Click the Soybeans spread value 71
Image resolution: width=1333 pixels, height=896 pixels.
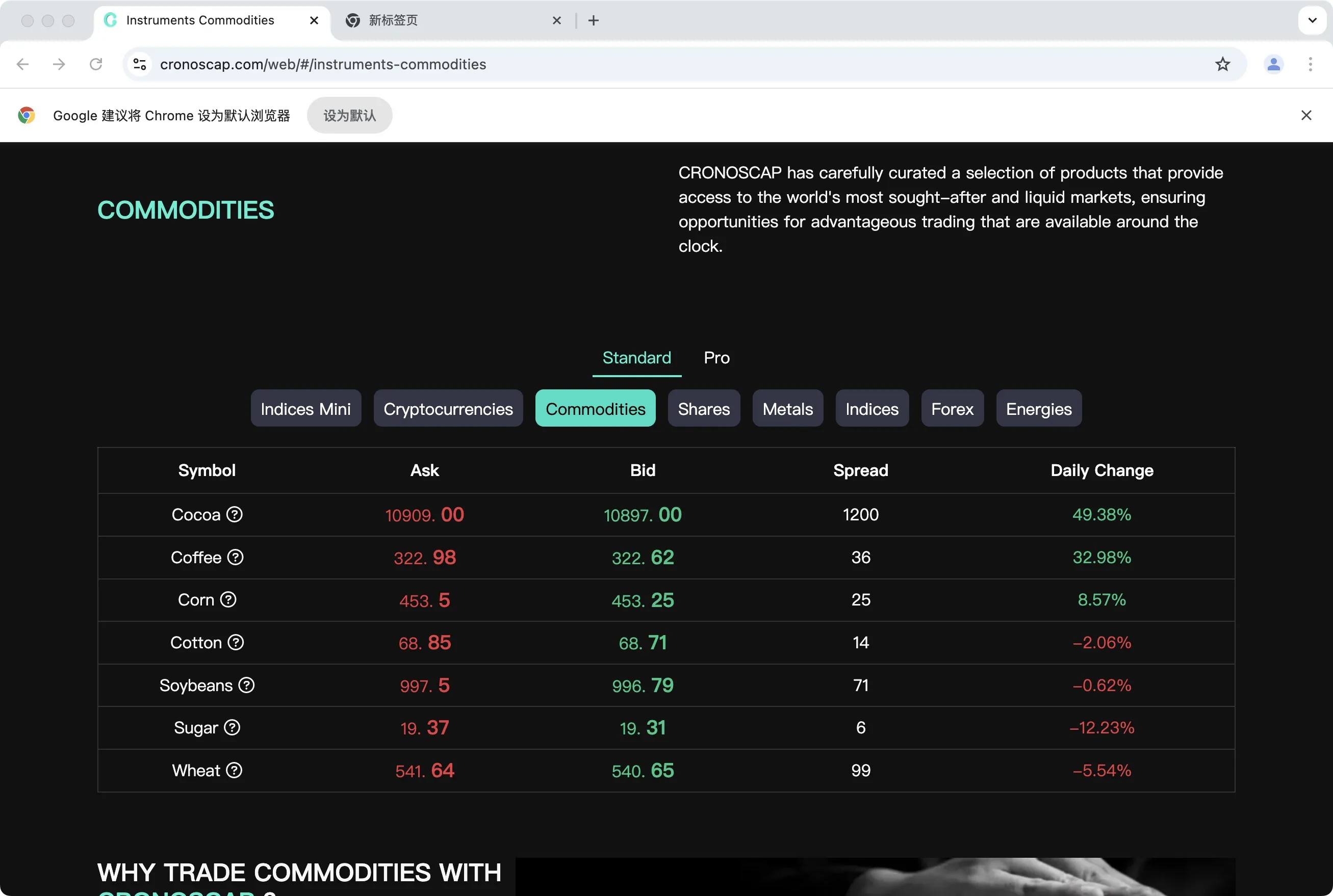860,684
